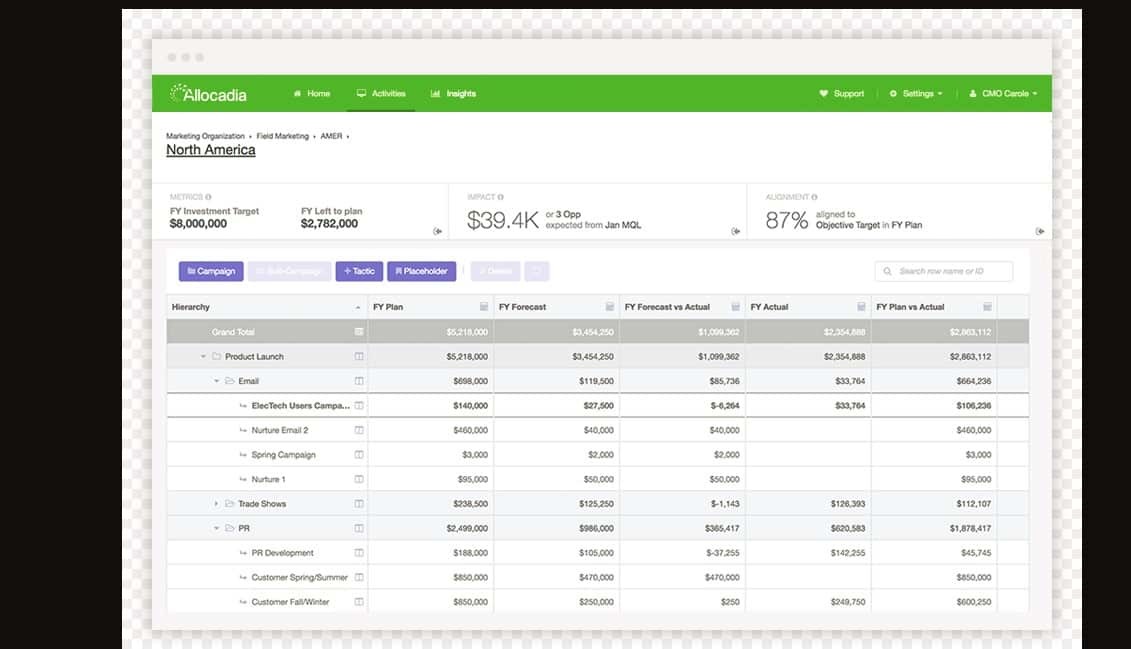Open the CMO Carole user menu

point(1003,94)
